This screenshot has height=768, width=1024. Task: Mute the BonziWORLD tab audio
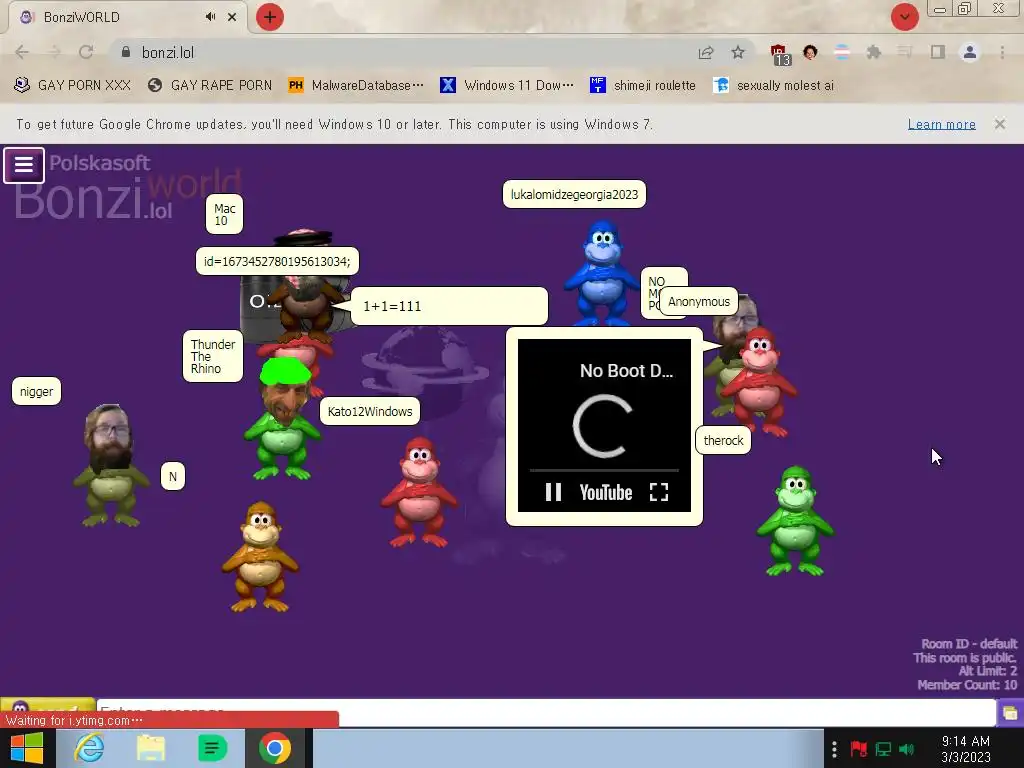tap(210, 17)
